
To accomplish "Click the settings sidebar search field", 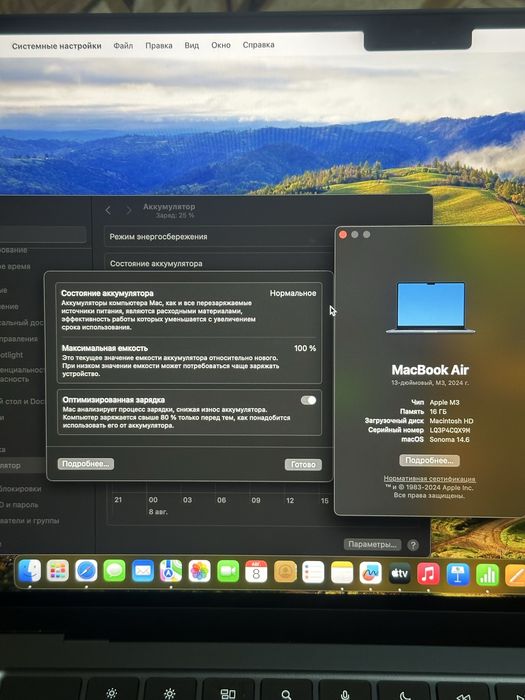I will (x=43, y=235).
